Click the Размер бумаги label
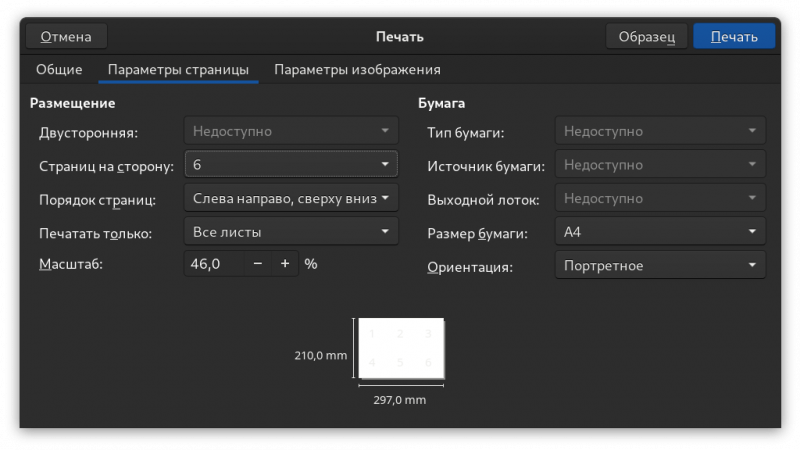 [x=478, y=234]
